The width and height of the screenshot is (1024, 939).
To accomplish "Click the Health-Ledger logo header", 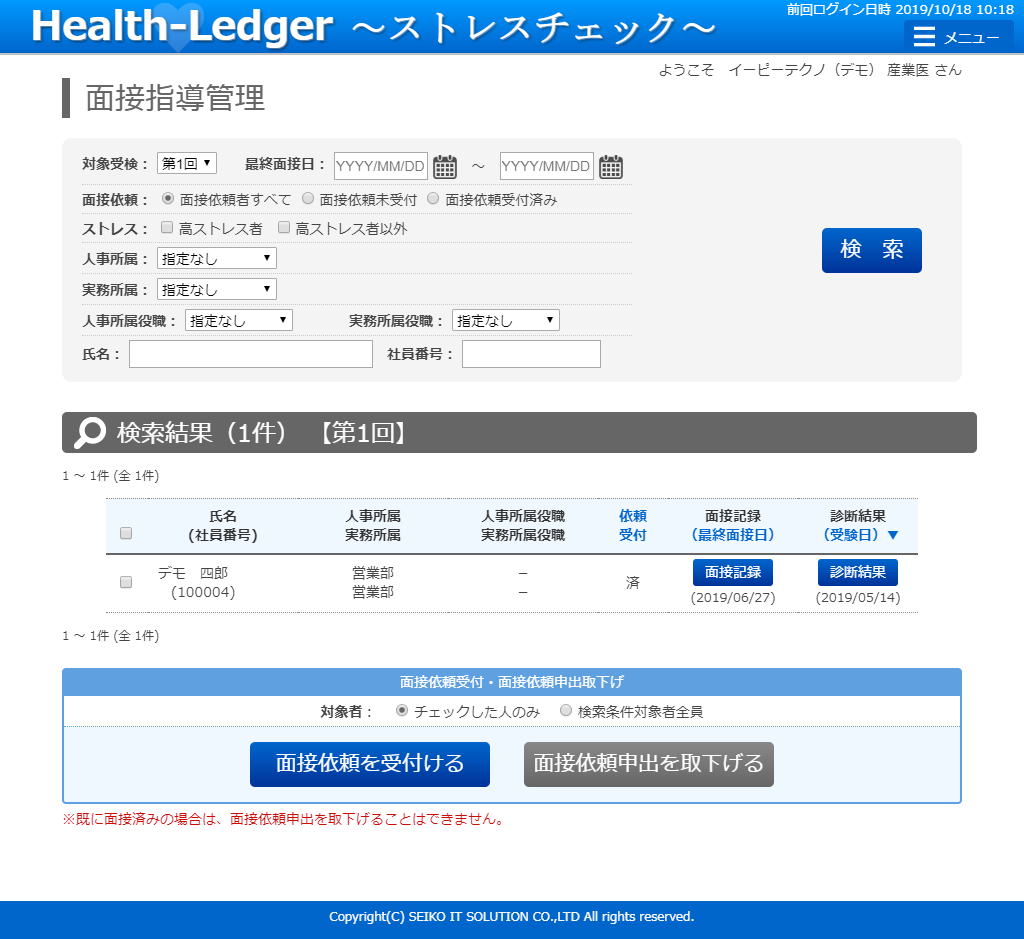I will pos(181,28).
